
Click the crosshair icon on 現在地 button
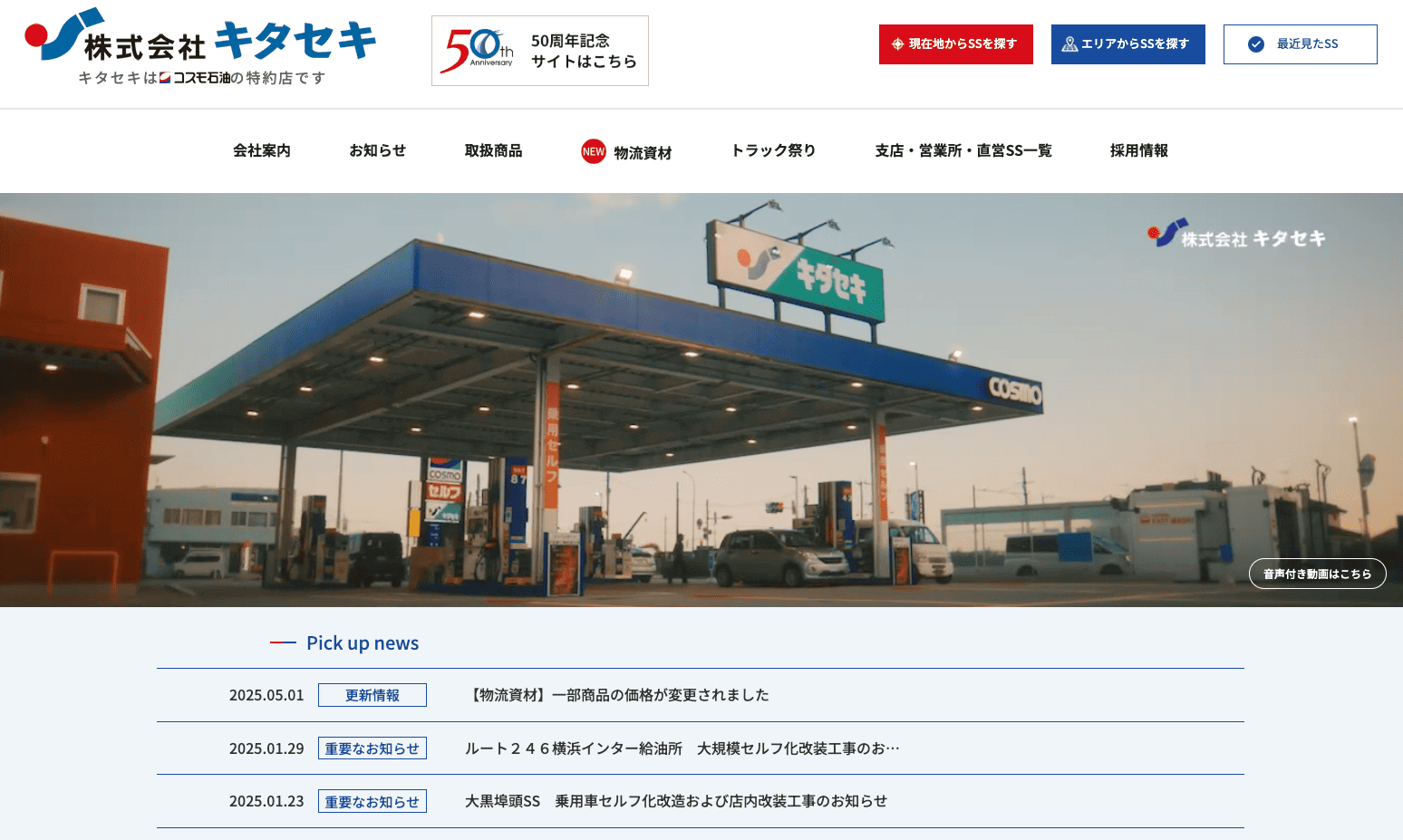pyautogui.click(x=897, y=44)
